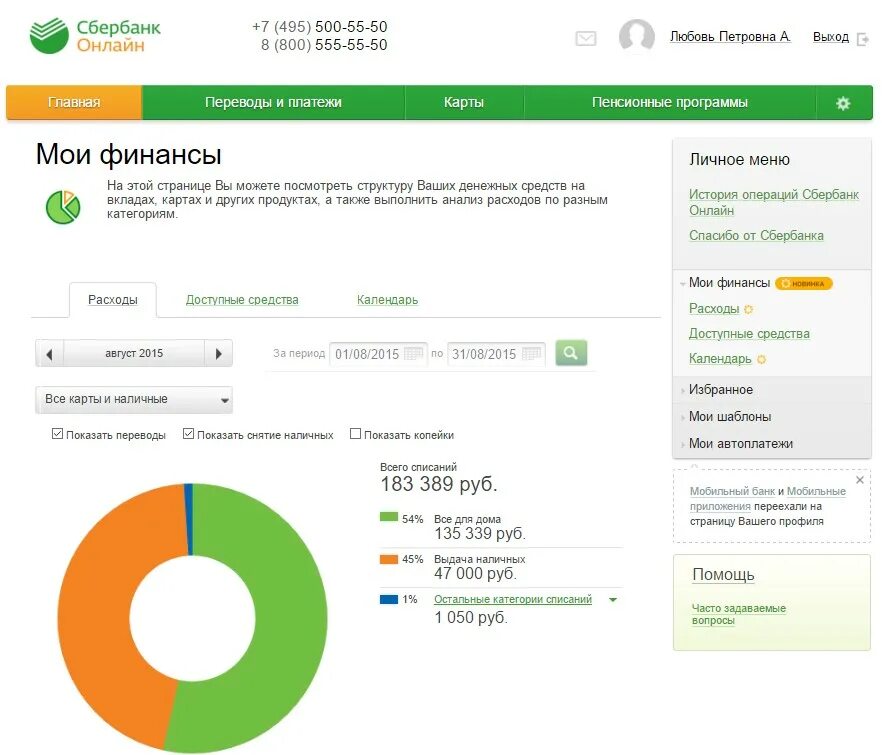Open the gear settings in green navigation bar

click(842, 102)
